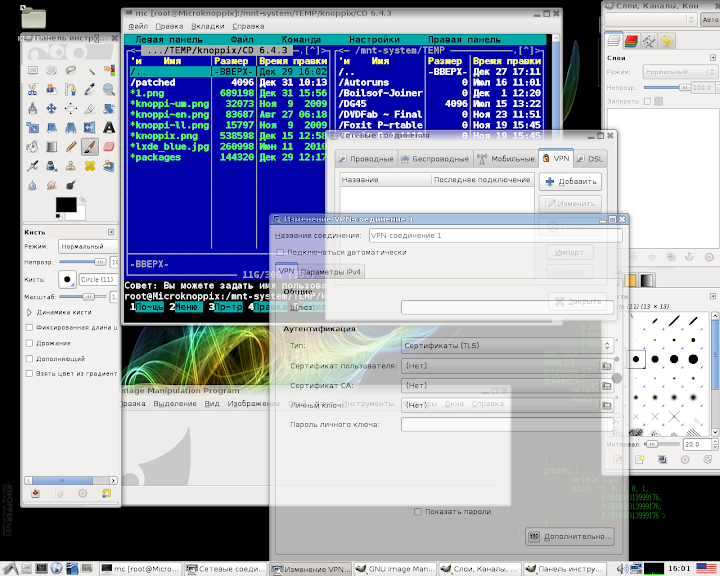
Task: Open Левая панель menu in mc
Action: tap(169, 40)
